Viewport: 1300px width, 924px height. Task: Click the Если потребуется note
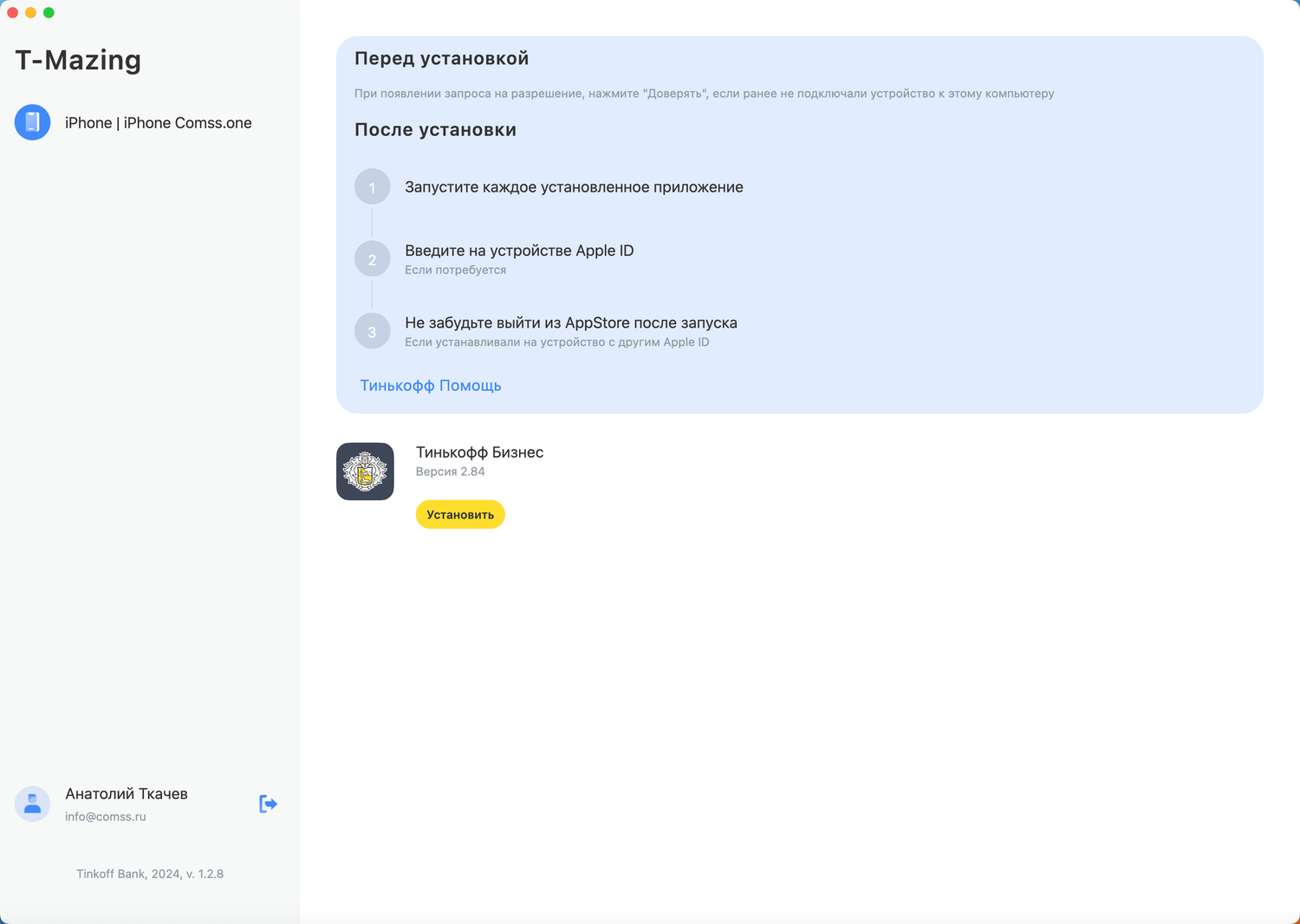(x=456, y=270)
